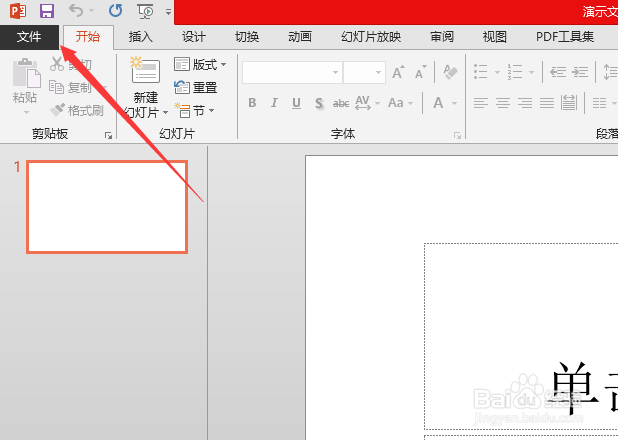Click the Save icon in quick access toolbar
This screenshot has height=440, width=618.
coord(47,11)
